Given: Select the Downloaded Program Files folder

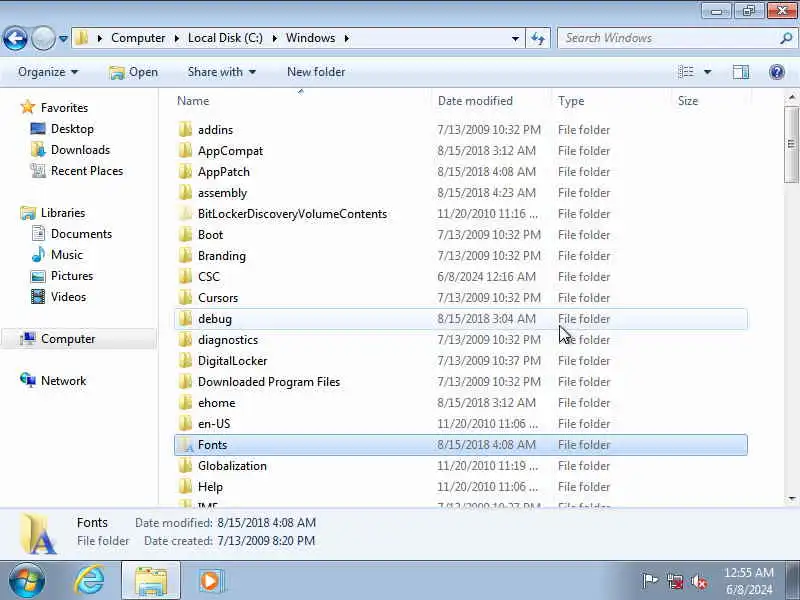Looking at the screenshot, I should point(268,382).
